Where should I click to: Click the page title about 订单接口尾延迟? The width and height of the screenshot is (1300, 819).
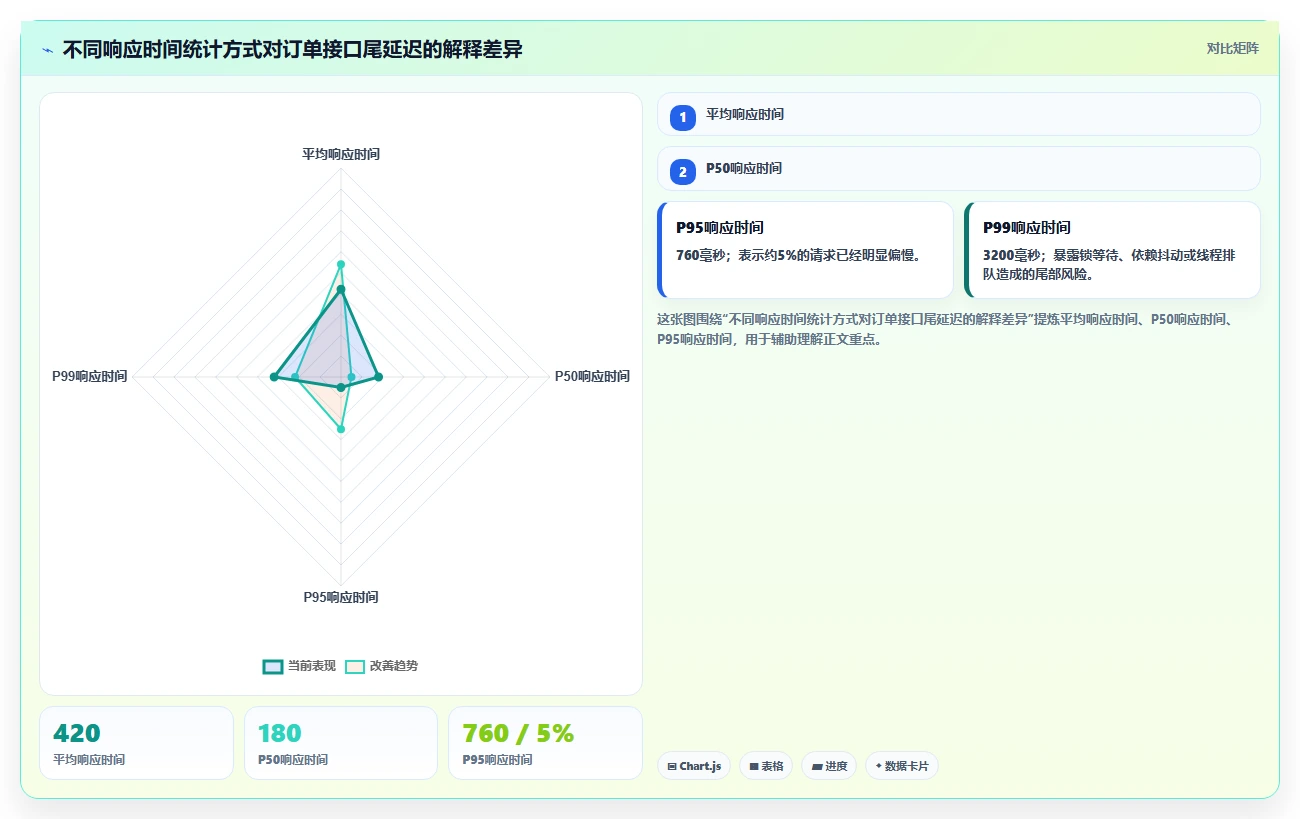click(x=292, y=49)
